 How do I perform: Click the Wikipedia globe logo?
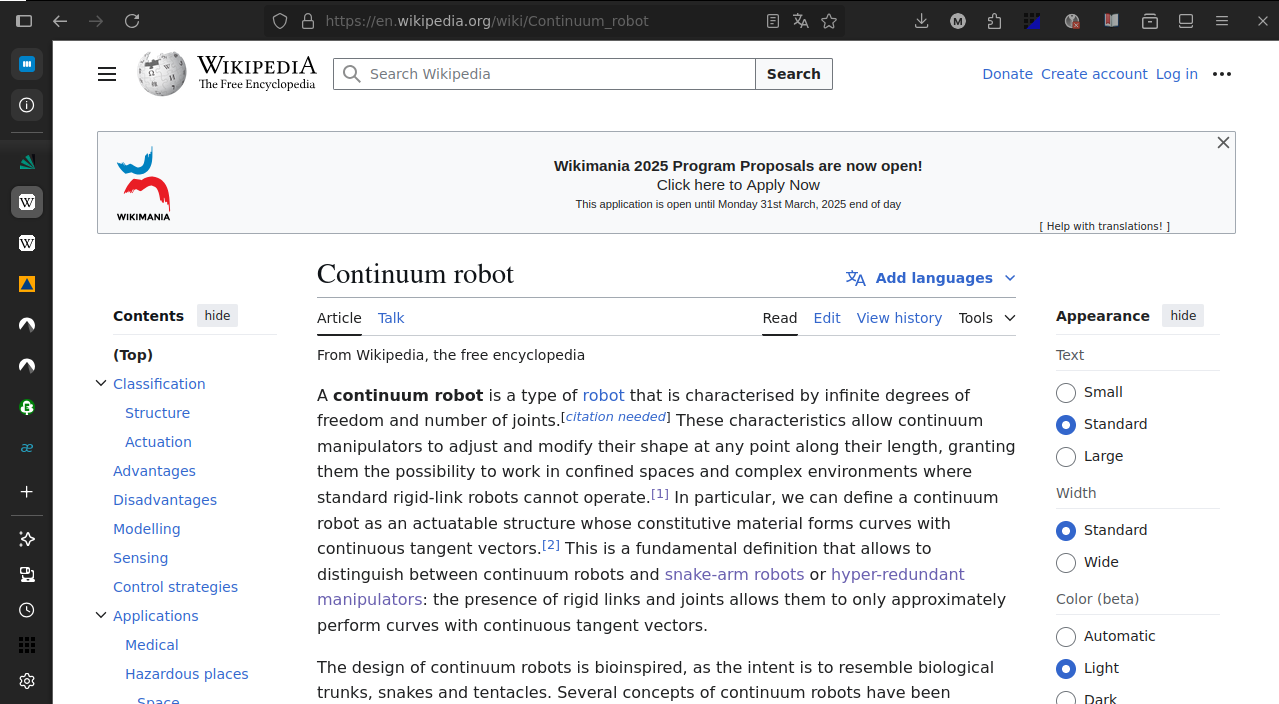click(x=162, y=73)
